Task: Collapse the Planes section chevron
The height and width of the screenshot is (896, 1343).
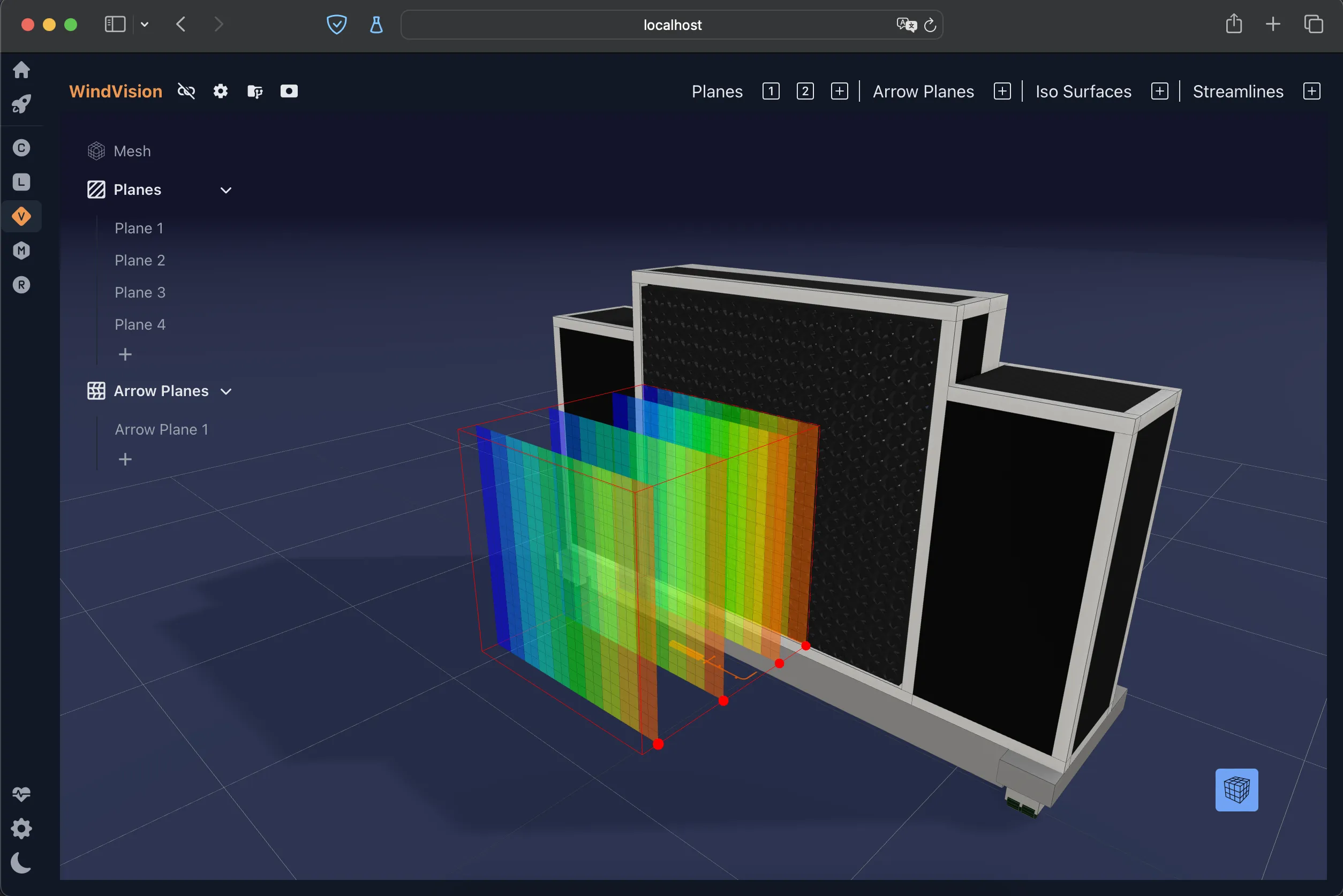Action: pos(226,191)
